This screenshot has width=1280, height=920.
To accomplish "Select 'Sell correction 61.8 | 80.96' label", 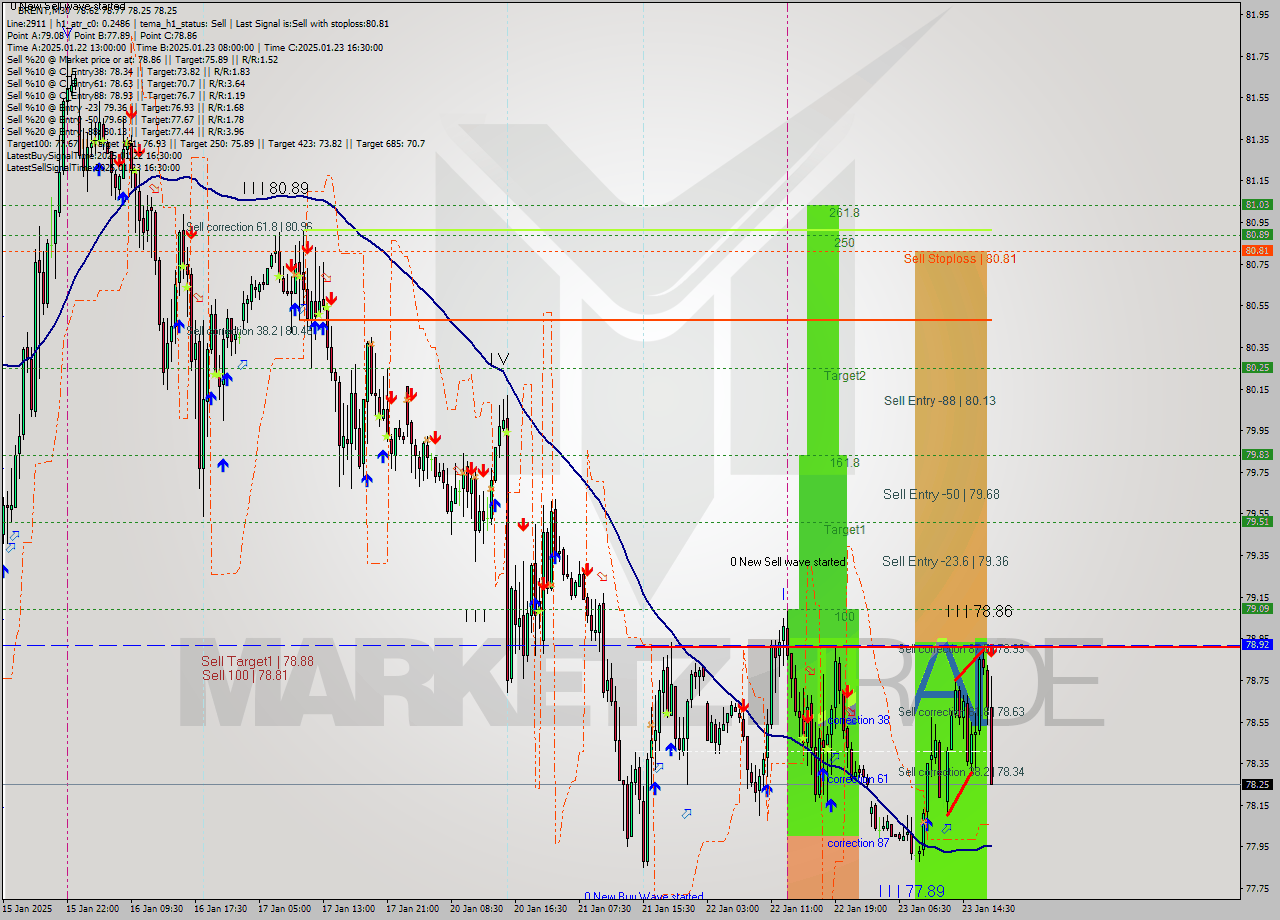I will (249, 227).
